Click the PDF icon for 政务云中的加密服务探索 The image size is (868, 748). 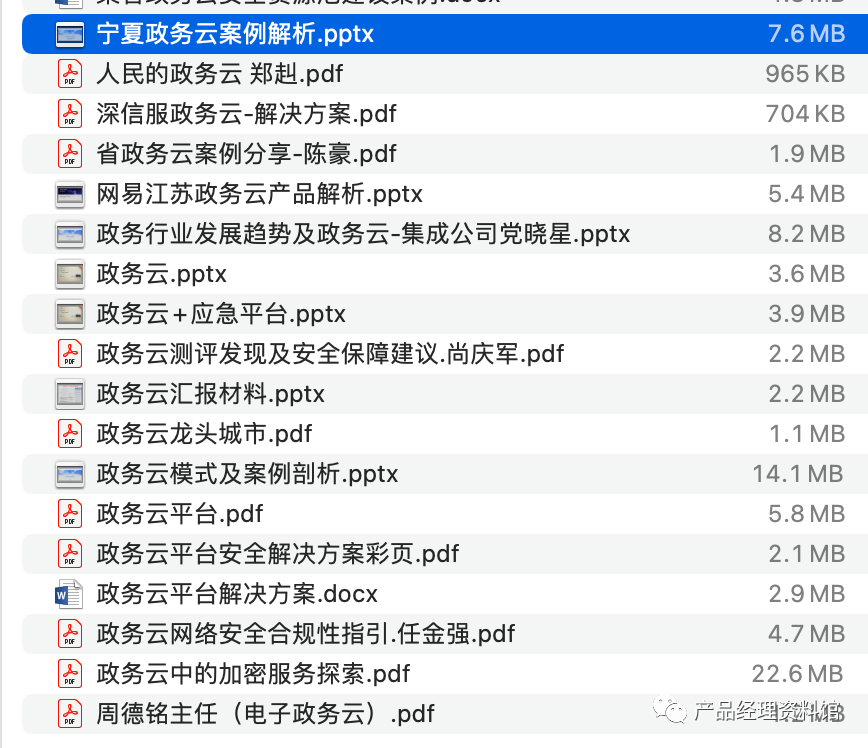pyautogui.click(x=70, y=674)
